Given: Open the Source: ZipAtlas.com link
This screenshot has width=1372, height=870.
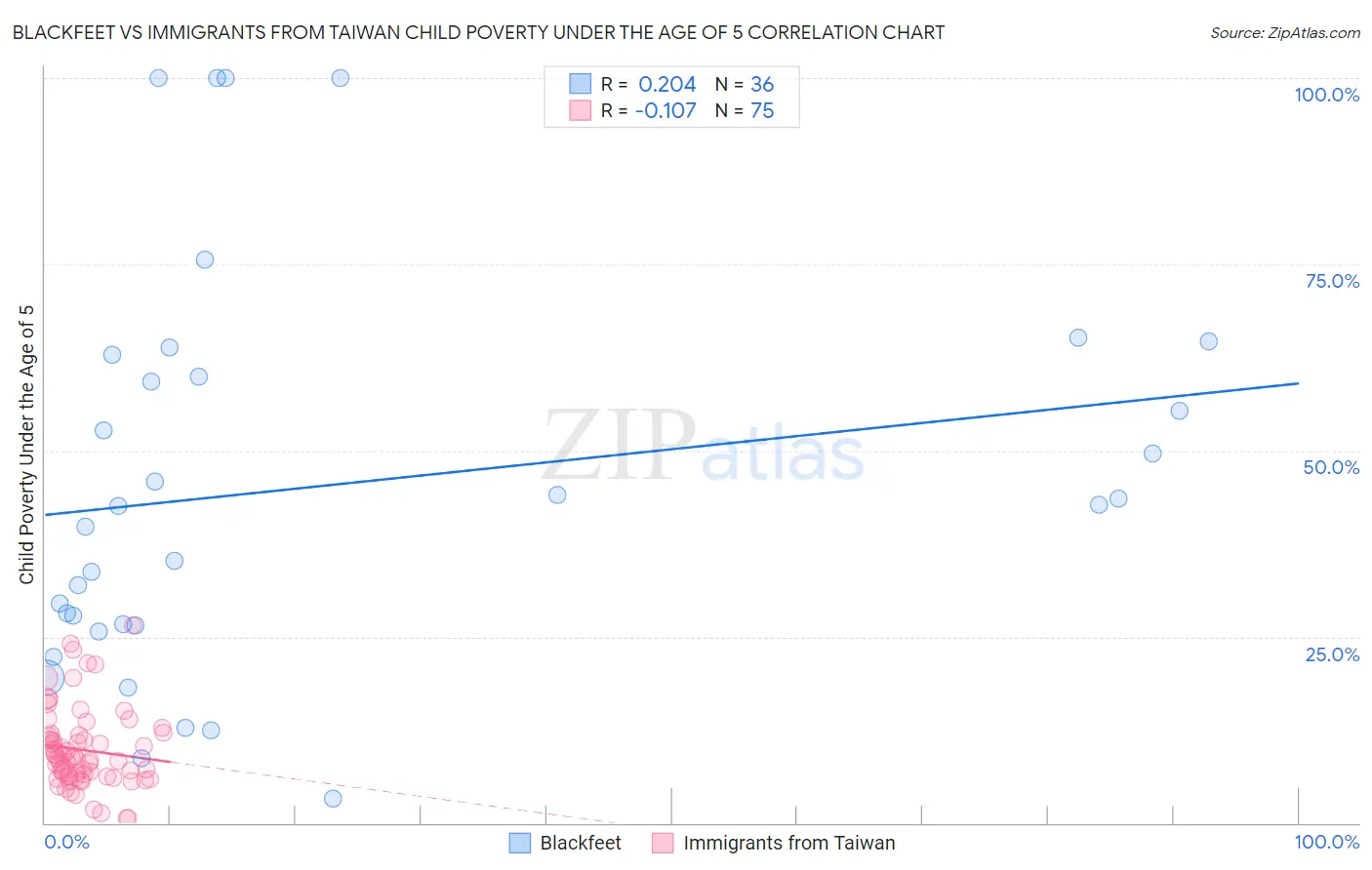Looking at the screenshot, I should pos(1284,32).
